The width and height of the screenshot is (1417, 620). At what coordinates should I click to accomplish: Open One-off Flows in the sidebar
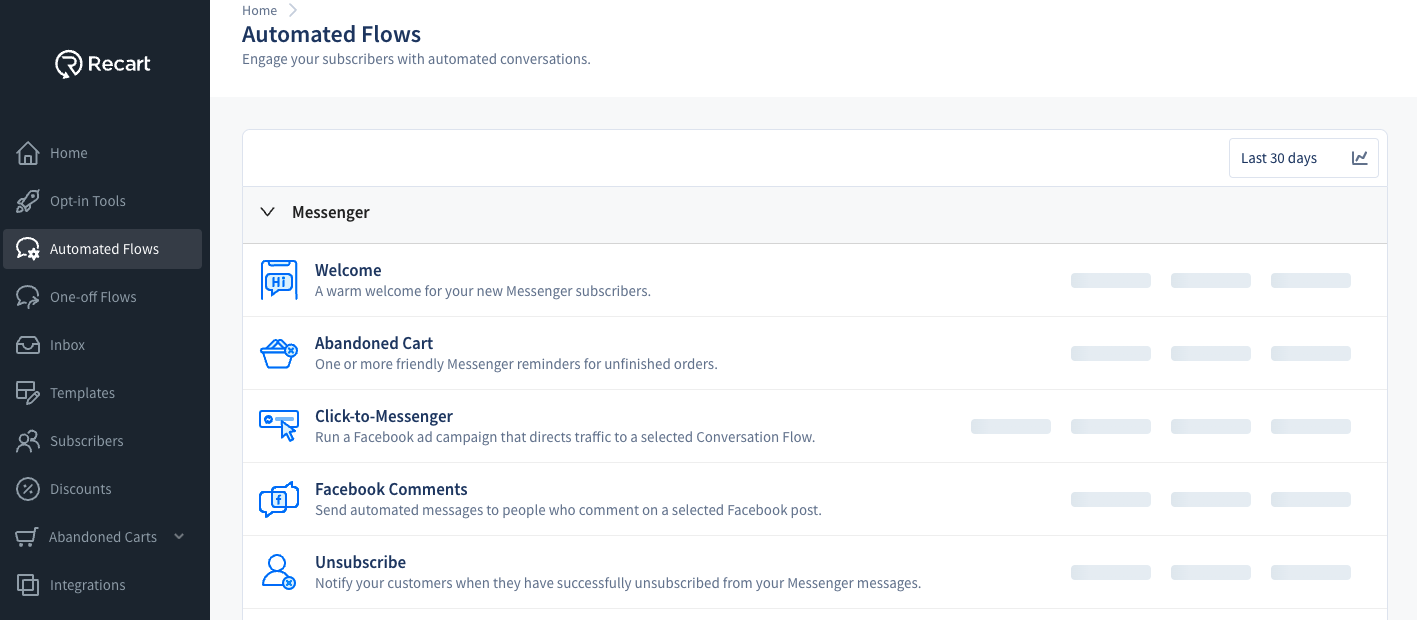(x=93, y=297)
